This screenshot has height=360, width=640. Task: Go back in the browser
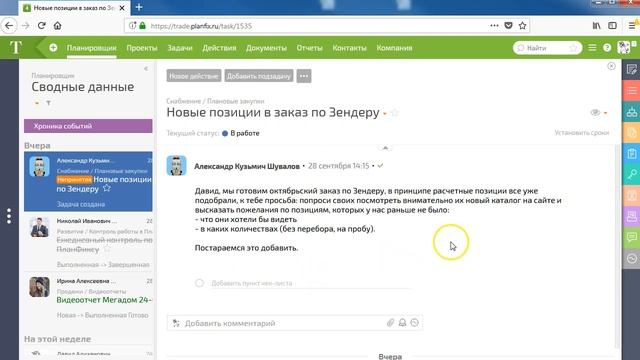click(9, 25)
